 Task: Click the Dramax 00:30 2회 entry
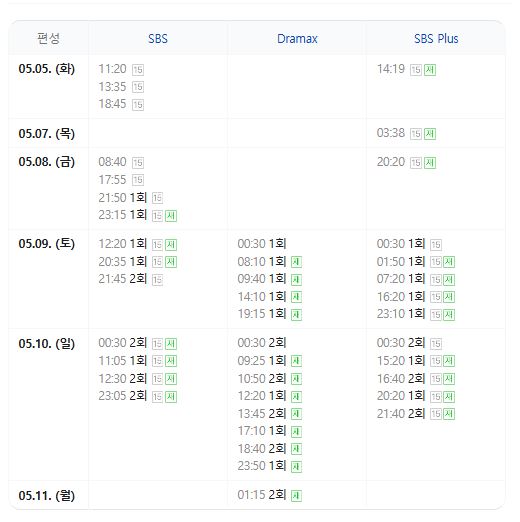coord(262,343)
